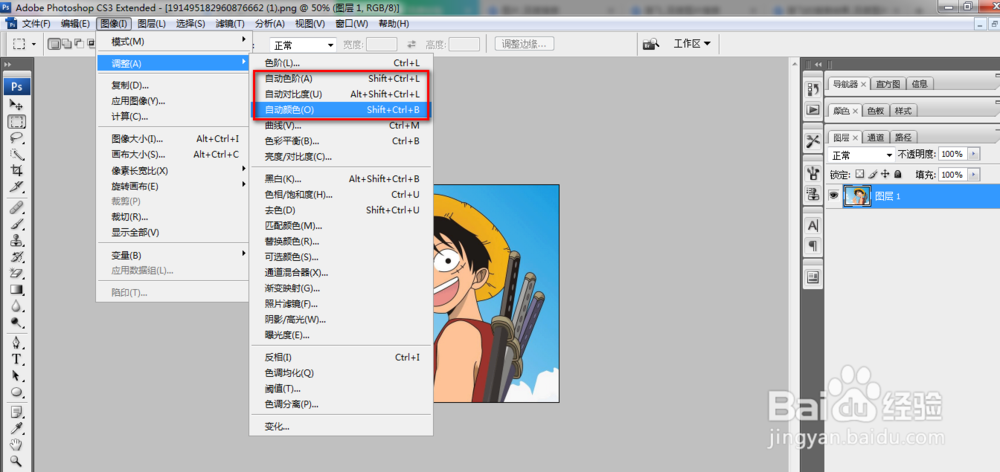Viewport: 1000px width, 472px height.
Task: Choose New Selection mode in options bar
Action: coord(55,44)
